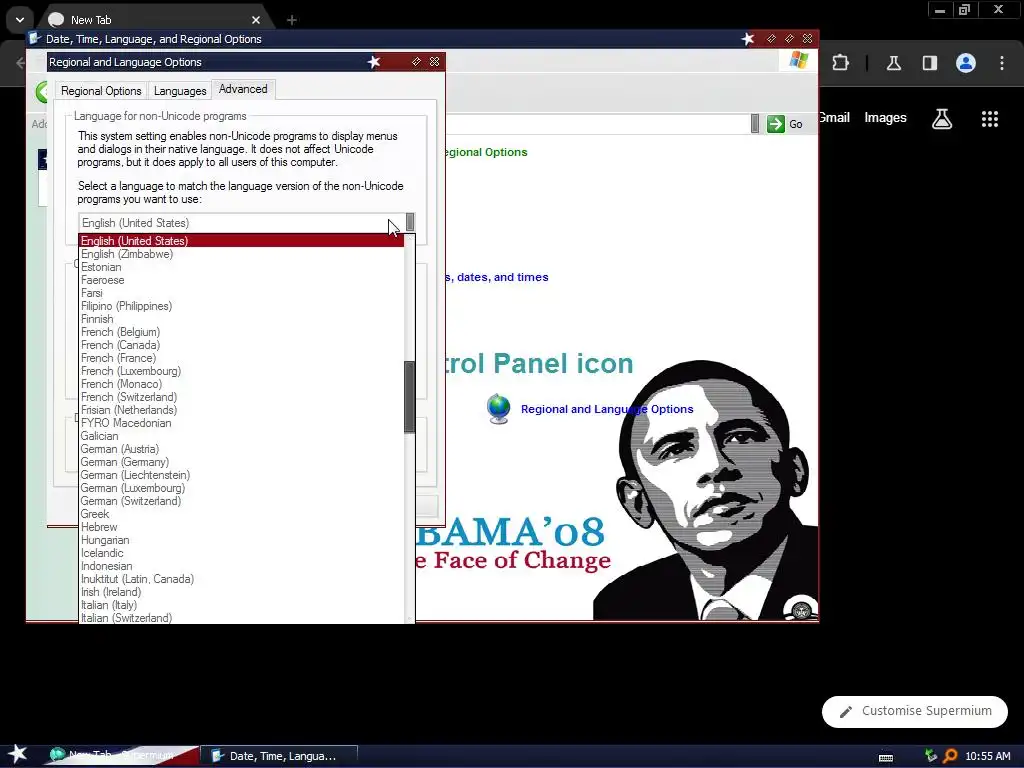Pick Farsi from the language list
This screenshot has width=1024, height=768.
point(241,293)
